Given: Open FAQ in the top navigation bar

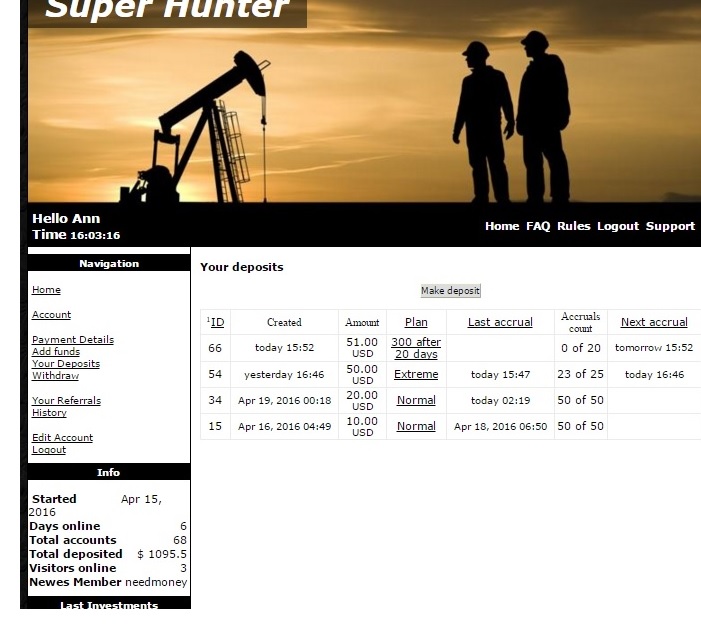Looking at the screenshot, I should click(x=538, y=226).
